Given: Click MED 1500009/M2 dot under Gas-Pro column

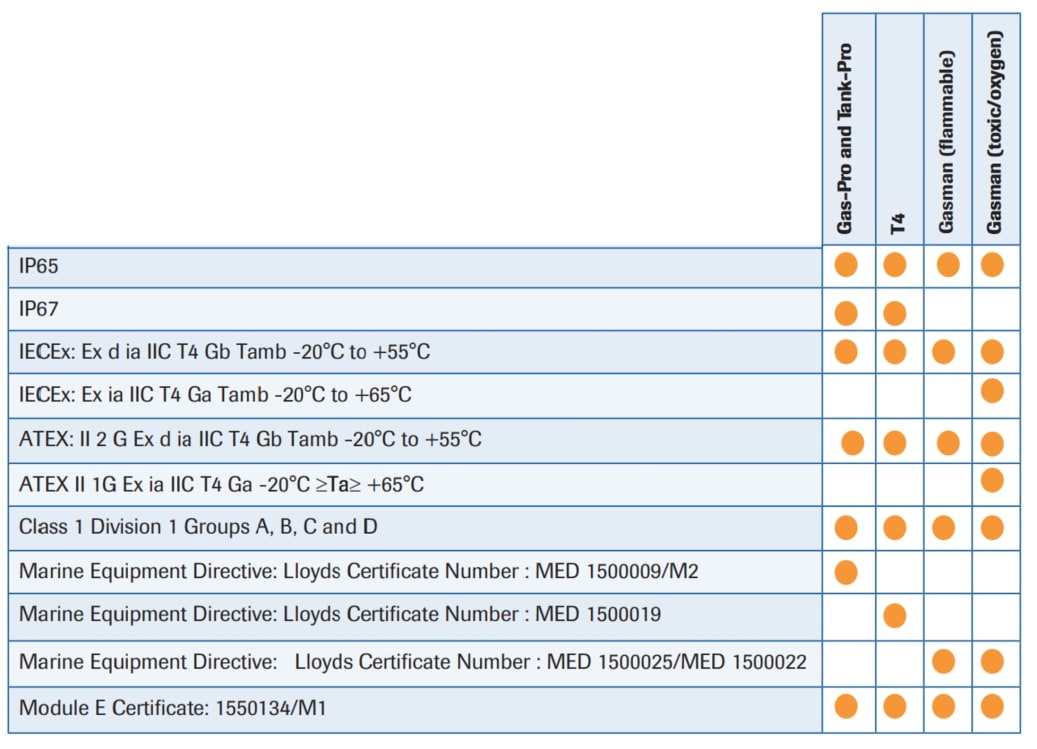Looking at the screenshot, I should (x=846, y=572).
